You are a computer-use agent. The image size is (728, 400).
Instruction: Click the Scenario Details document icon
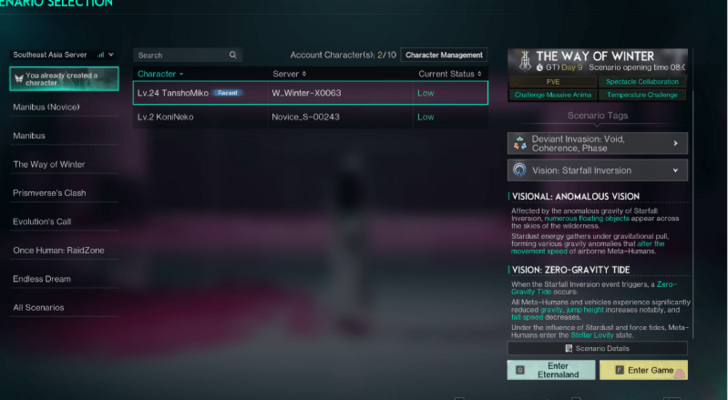[x=569, y=348]
